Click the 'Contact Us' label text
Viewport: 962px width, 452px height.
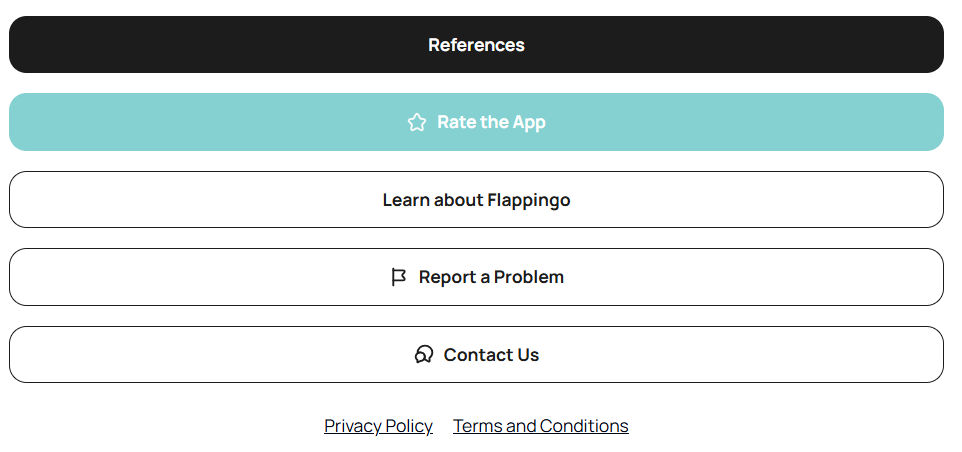point(491,355)
